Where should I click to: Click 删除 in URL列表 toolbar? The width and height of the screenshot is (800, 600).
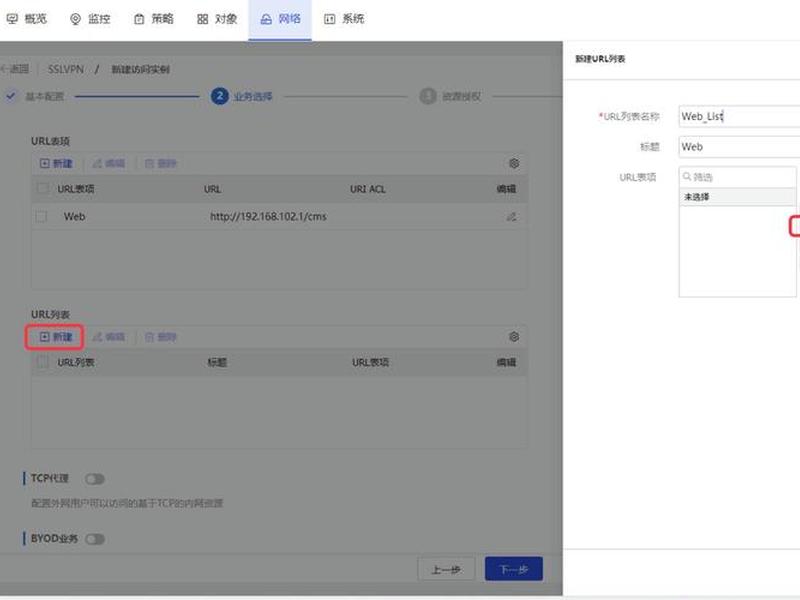(161, 337)
